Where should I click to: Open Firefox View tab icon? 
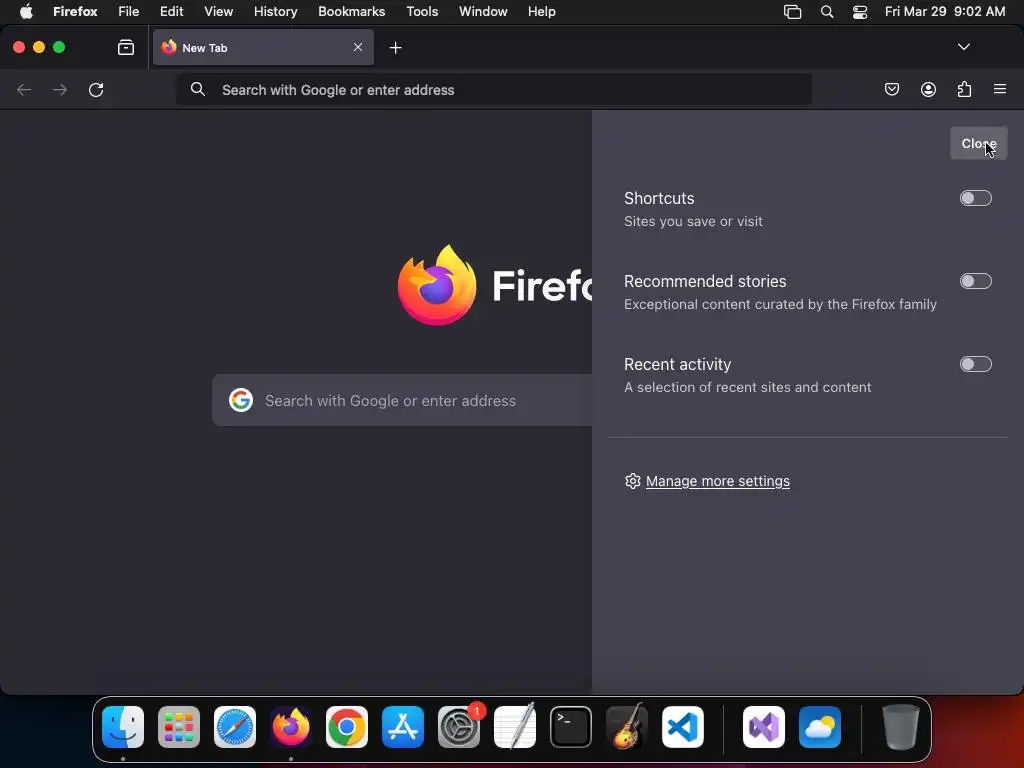126,47
